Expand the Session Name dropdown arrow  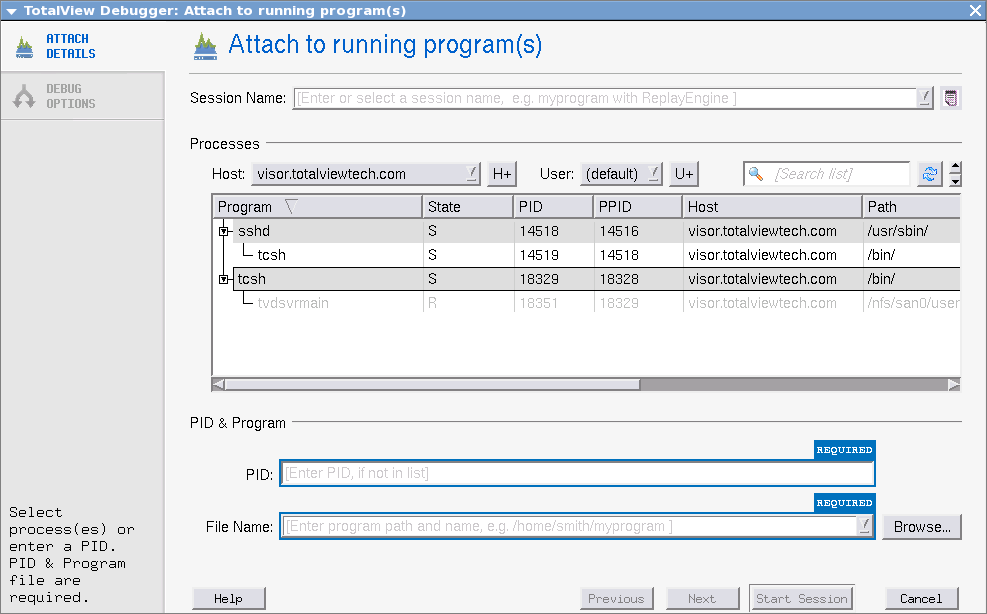click(925, 98)
